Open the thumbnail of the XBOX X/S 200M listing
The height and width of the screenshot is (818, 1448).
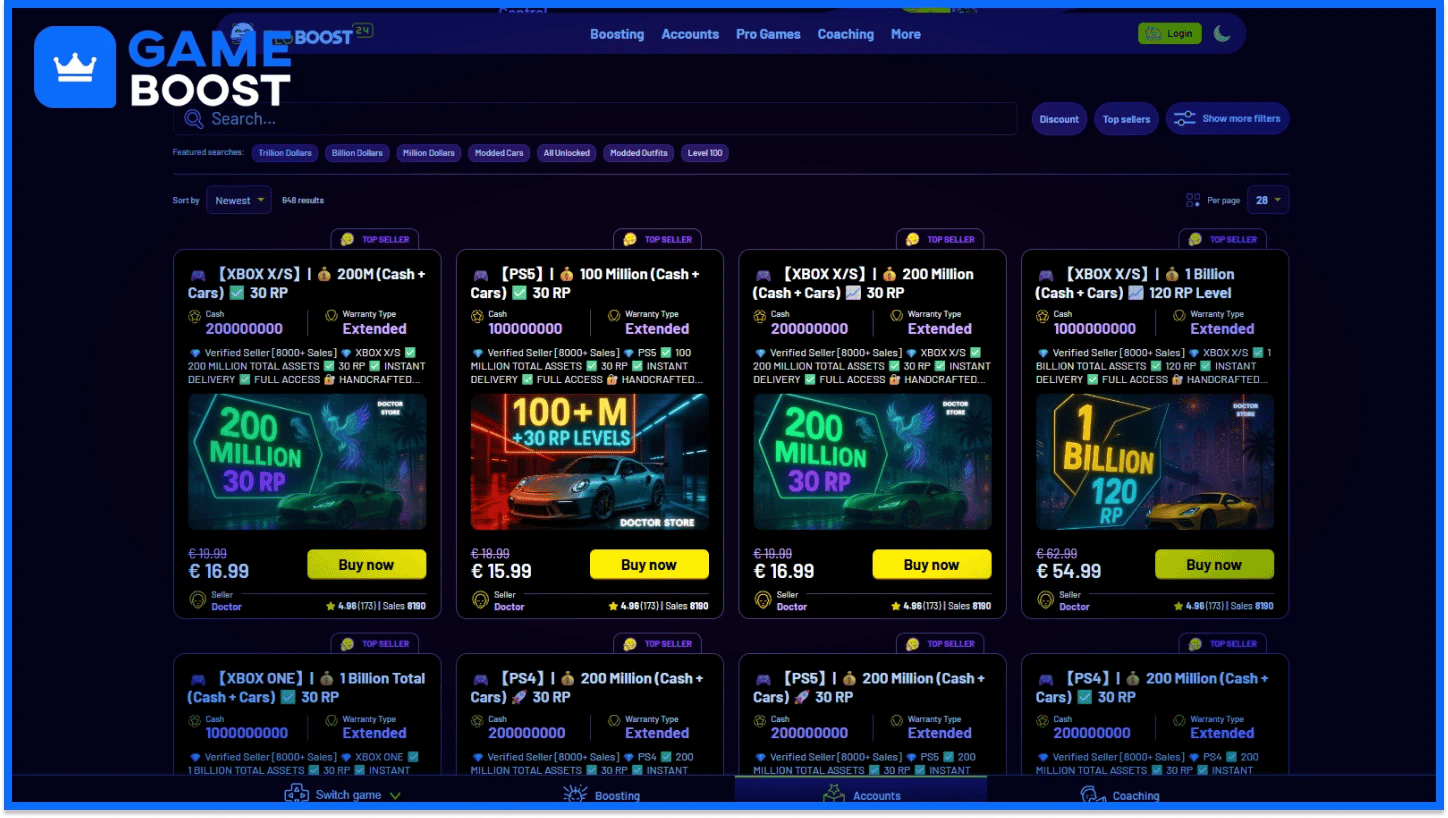pyautogui.click(x=307, y=462)
